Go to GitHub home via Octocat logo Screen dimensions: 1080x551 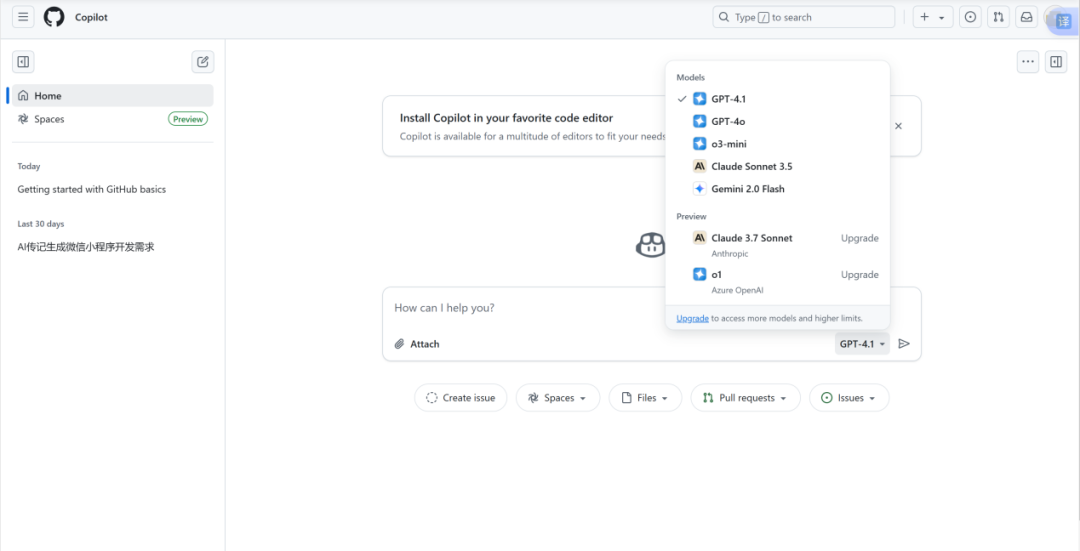54,17
